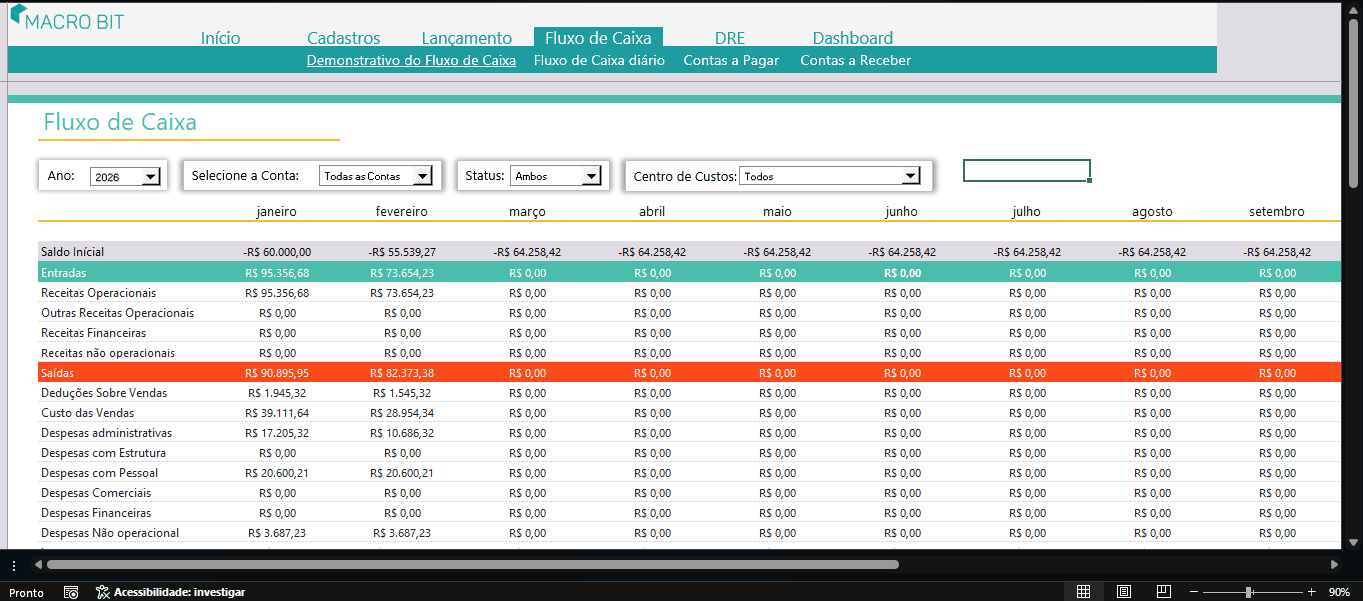Click the three-dot sheet tab handle
This screenshot has height=601, width=1363.
[13, 564]
